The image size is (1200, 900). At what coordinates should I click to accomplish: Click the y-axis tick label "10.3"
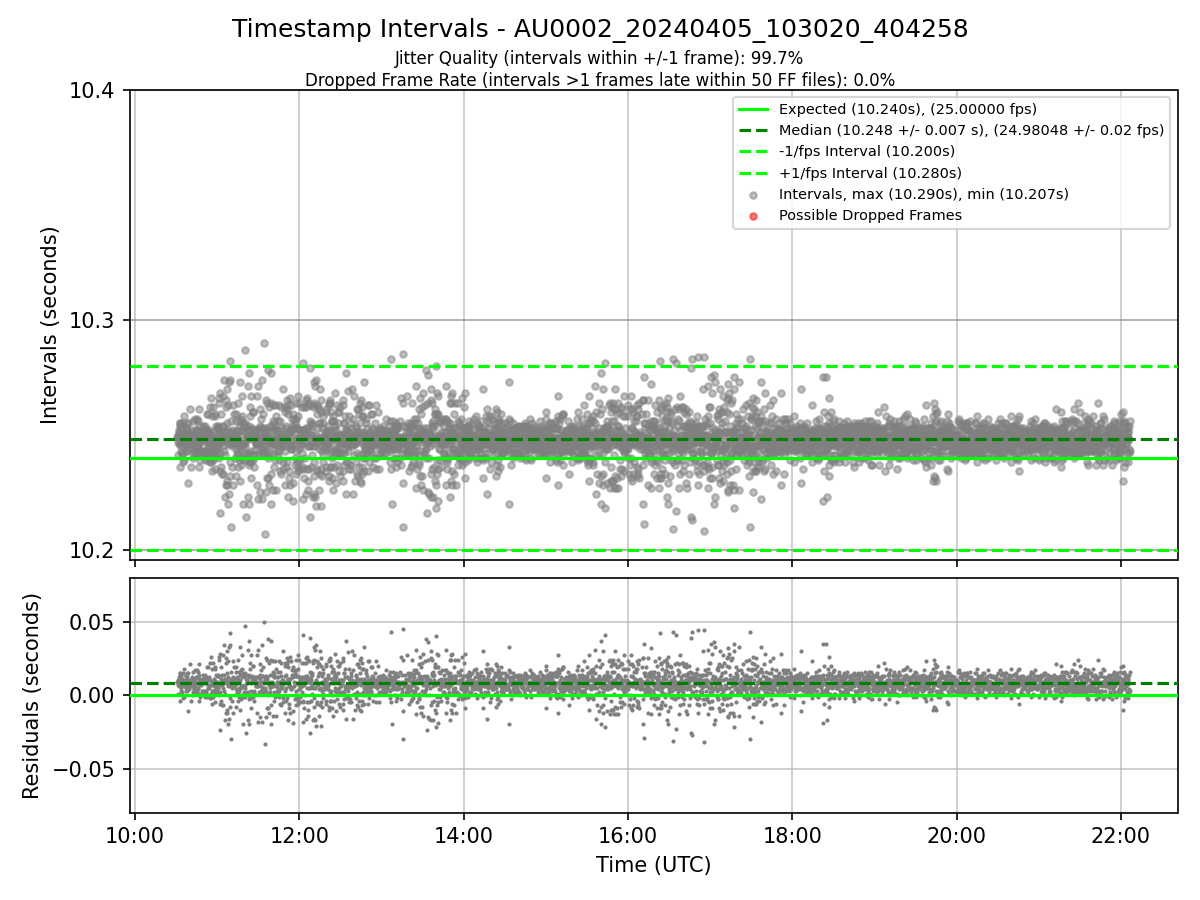tap(93, 321)
